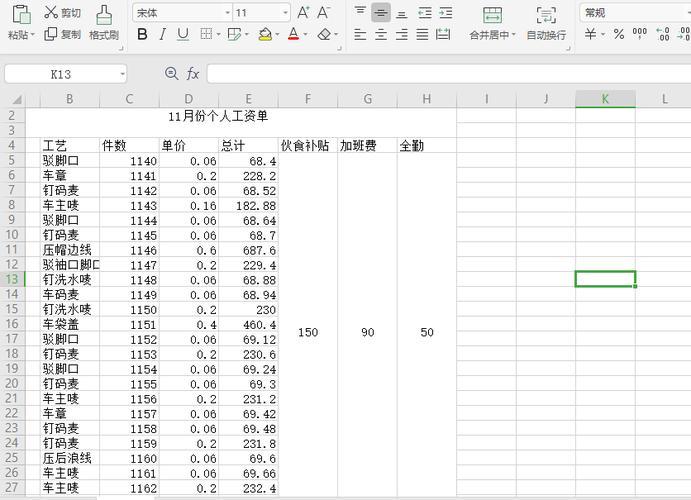Open the 宋体 font name dropdown

point(228,13)
